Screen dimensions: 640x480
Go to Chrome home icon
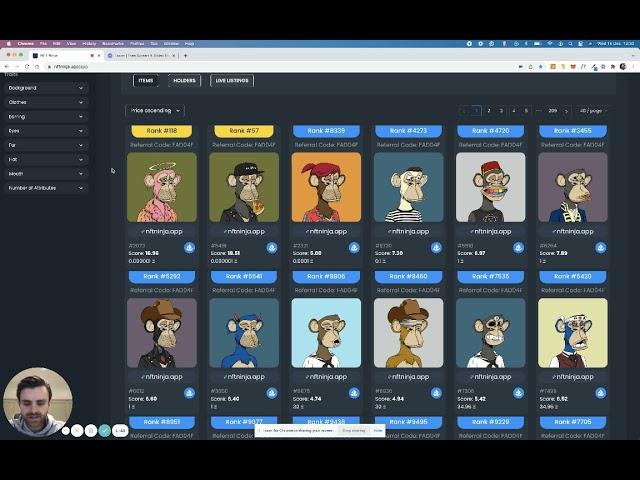(37, 67)
